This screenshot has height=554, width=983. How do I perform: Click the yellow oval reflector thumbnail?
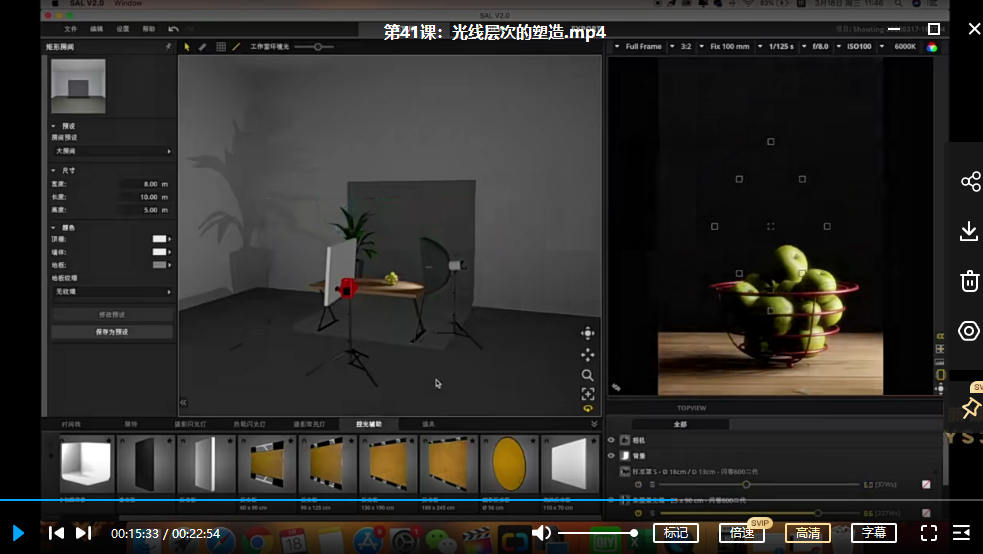coord(510,465)
